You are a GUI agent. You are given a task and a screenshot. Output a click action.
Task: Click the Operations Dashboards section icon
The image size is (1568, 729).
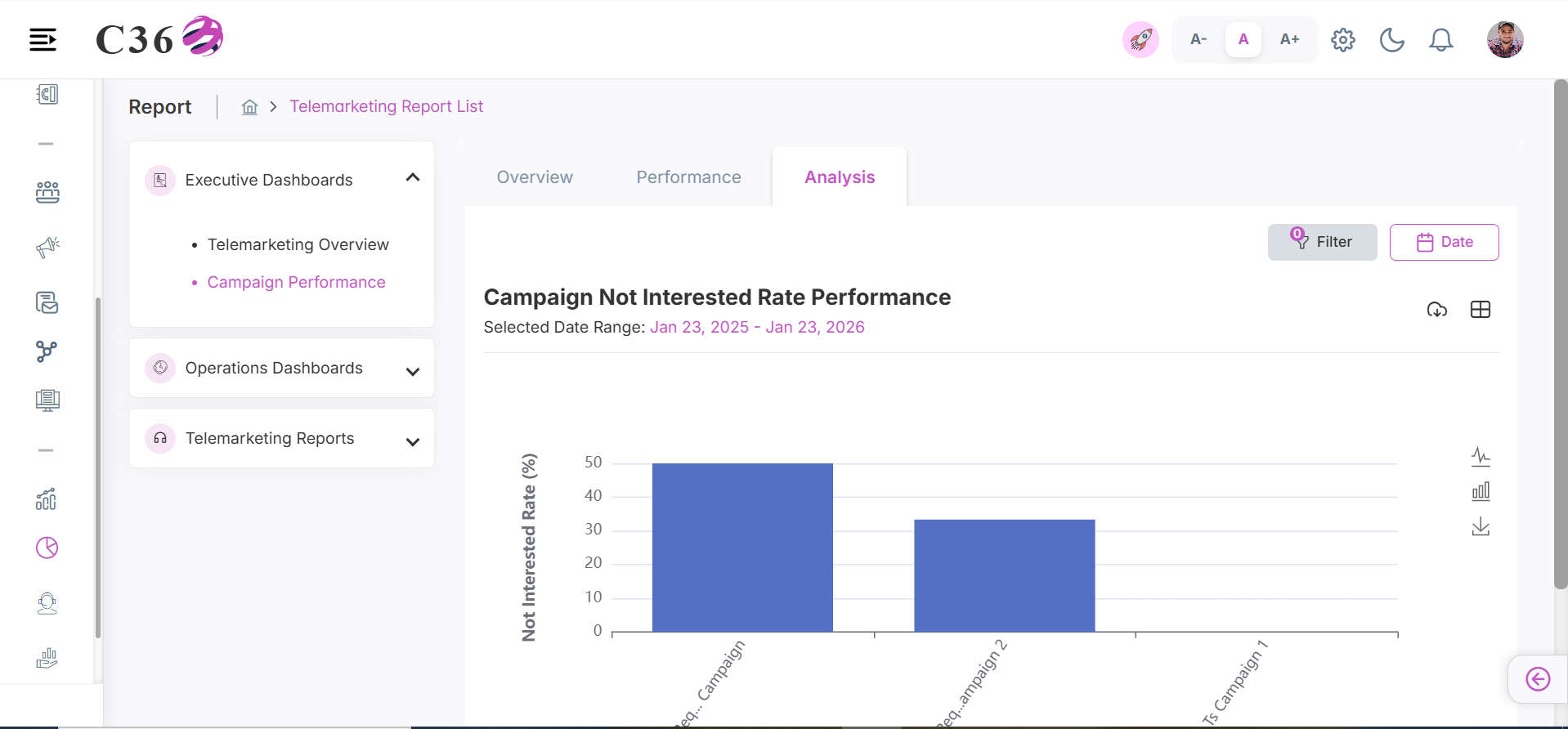(x=160, y=368)
